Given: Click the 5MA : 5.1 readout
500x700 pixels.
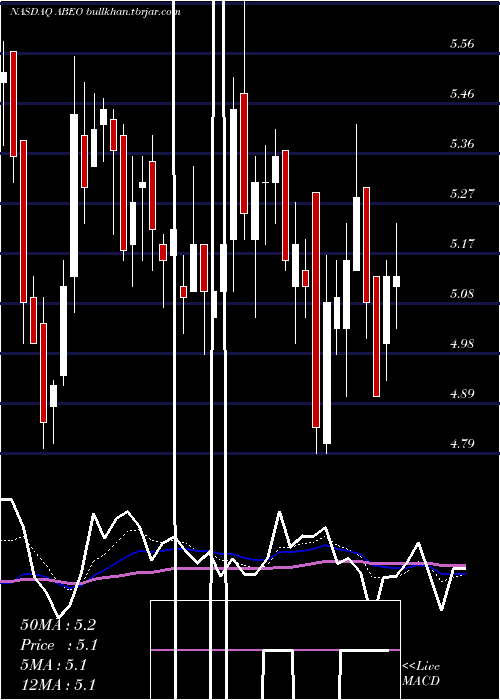Looking at the screenshot, I should coord(53,665).
